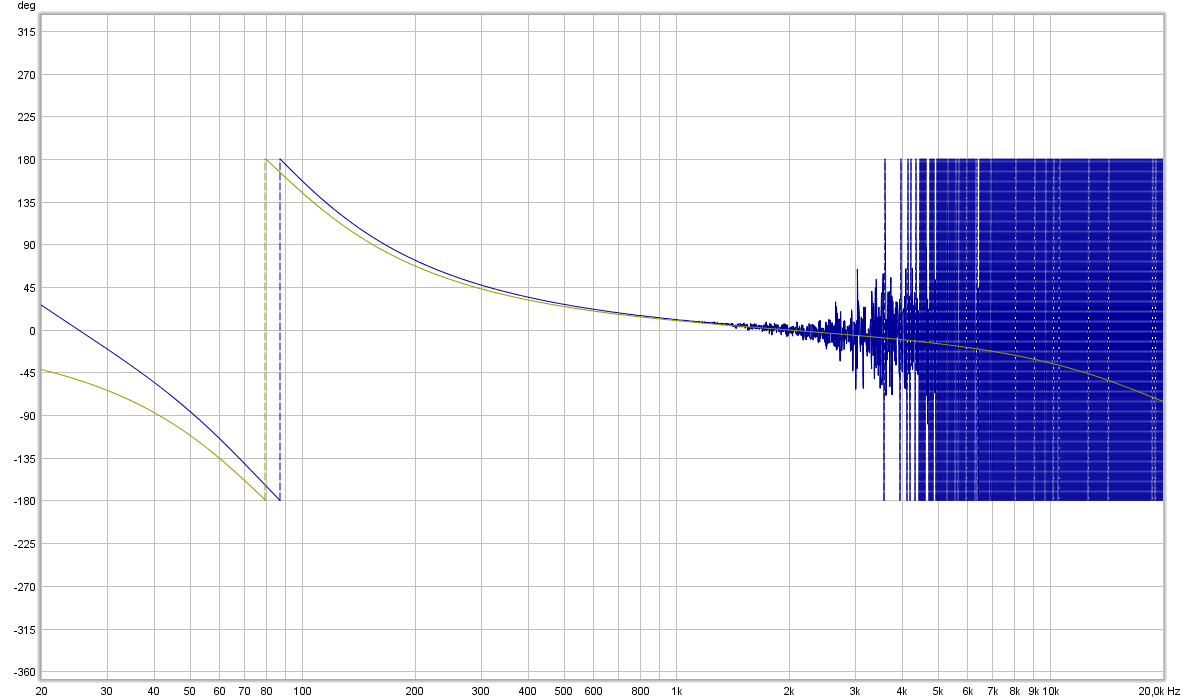Click the 400 Hz frequency label
This screenshot has width=1183, height=700.
tap(527, 691)
